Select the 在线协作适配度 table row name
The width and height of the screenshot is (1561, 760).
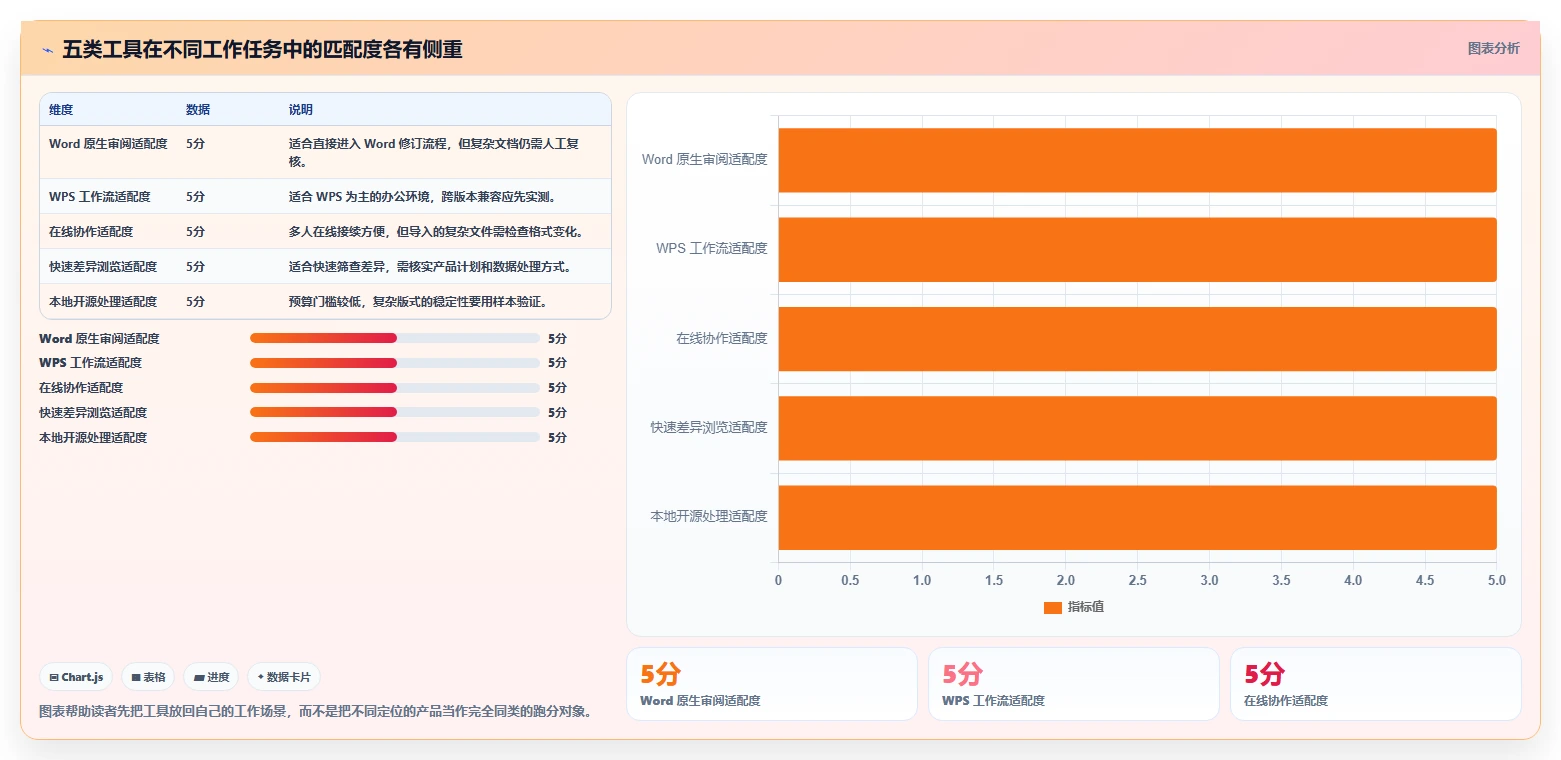[x=91, y=232]
